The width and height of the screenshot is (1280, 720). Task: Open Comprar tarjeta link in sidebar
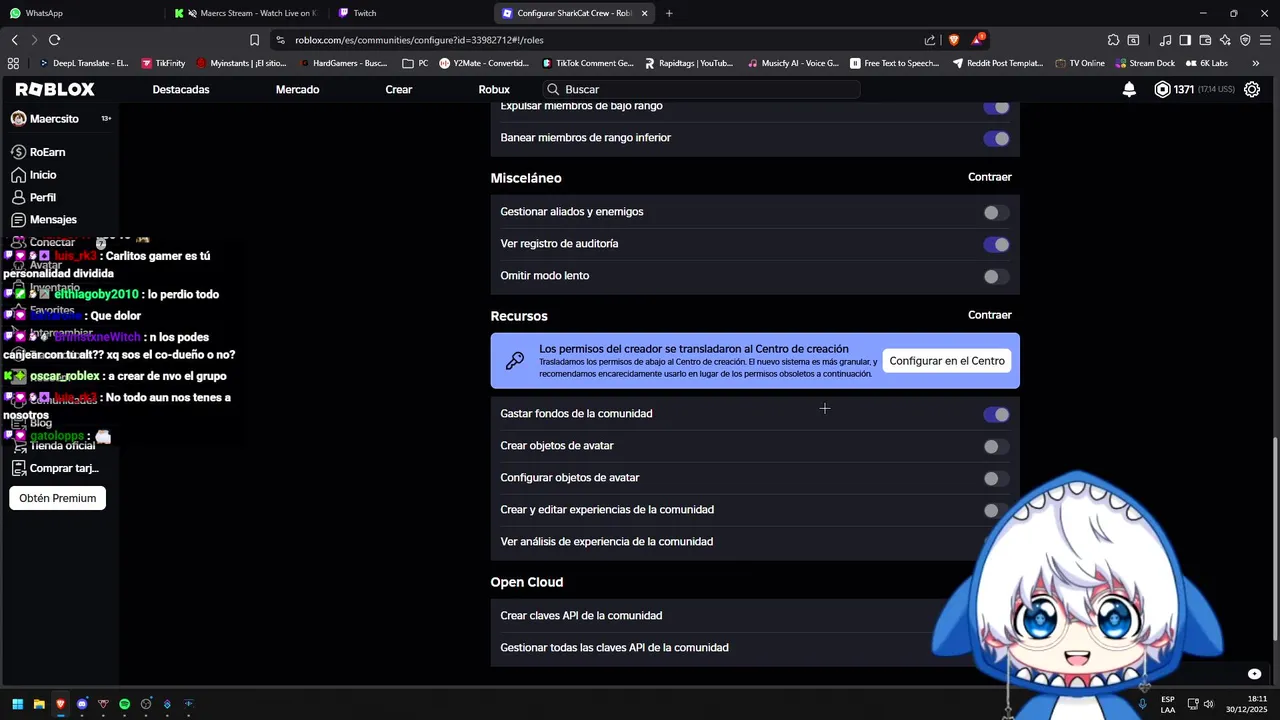[x=55, y=468]
